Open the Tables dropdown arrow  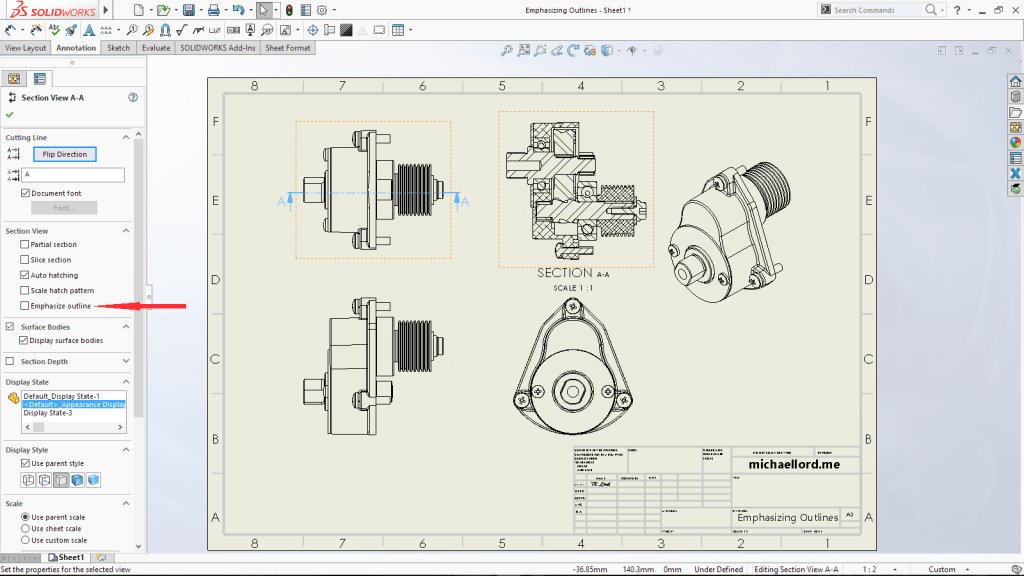point(410,30)
